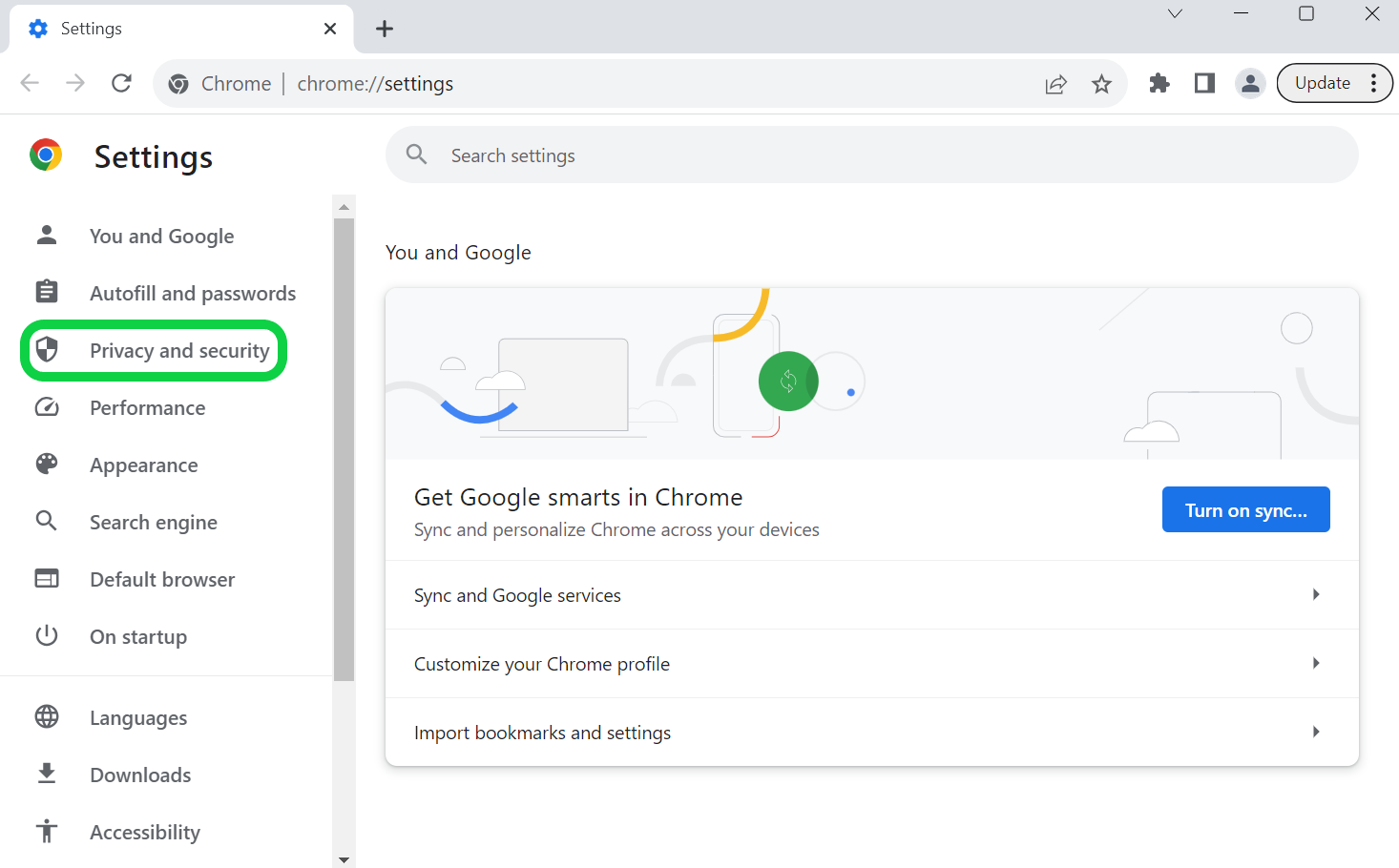Reload the current page

coord(121,83)
